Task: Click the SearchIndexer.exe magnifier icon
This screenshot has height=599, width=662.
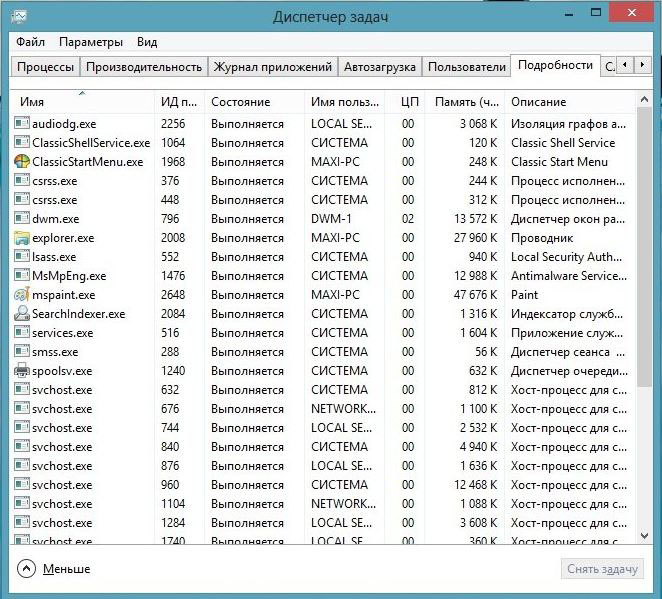Action: 22,314
